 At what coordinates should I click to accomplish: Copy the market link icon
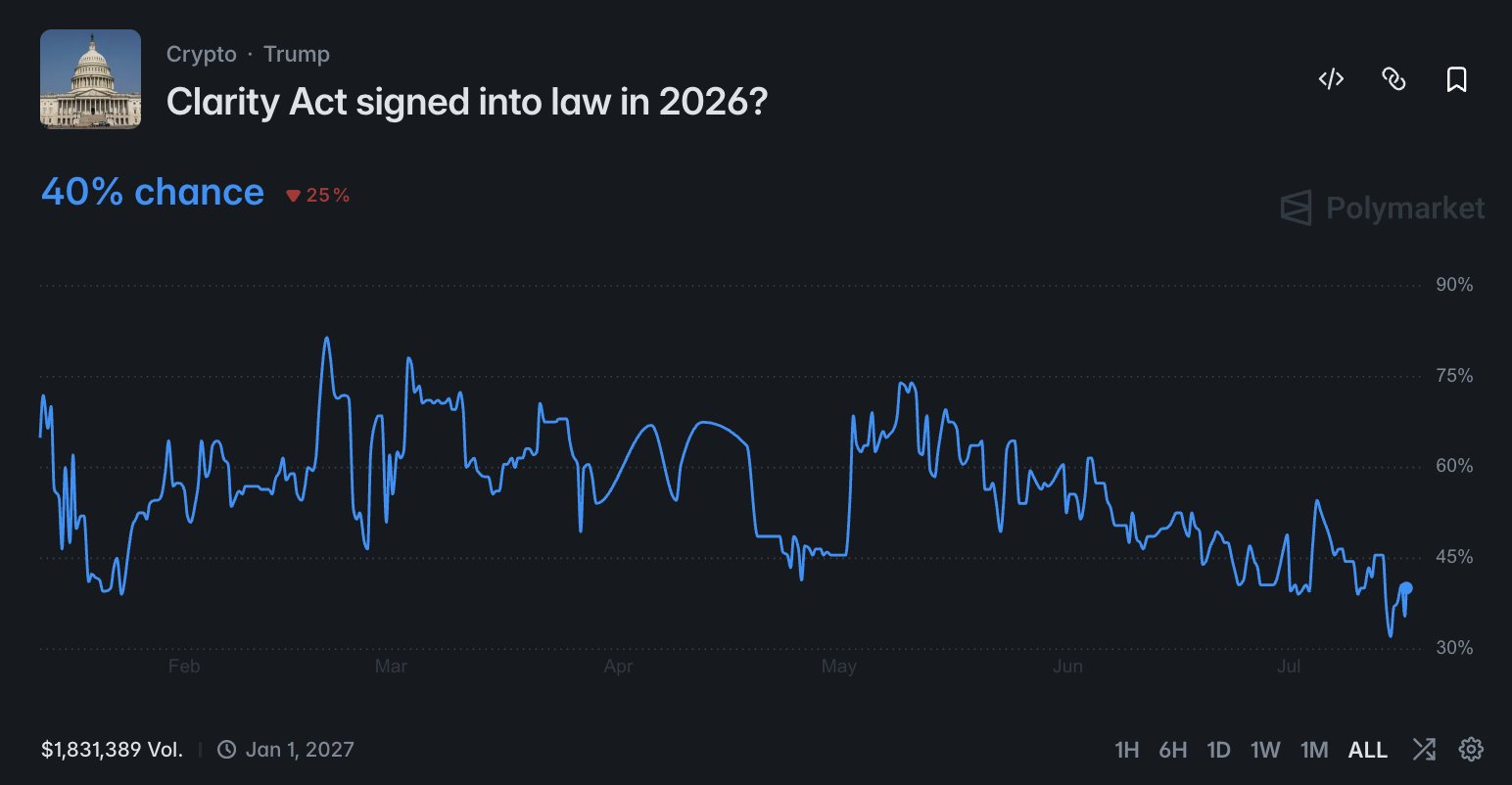pyautogui.click(x=1394, y=79)
